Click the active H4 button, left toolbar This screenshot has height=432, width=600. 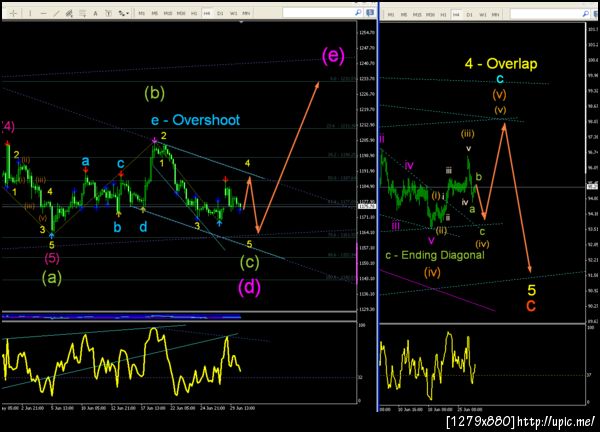tap(207, 13)
